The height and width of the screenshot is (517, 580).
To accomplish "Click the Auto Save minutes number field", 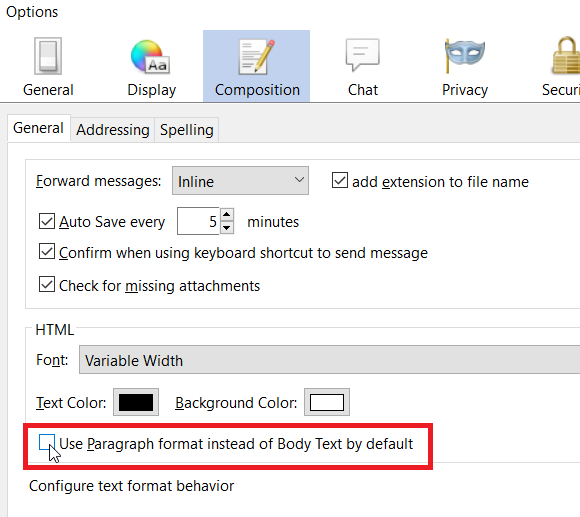I will (x=199, y=221).
